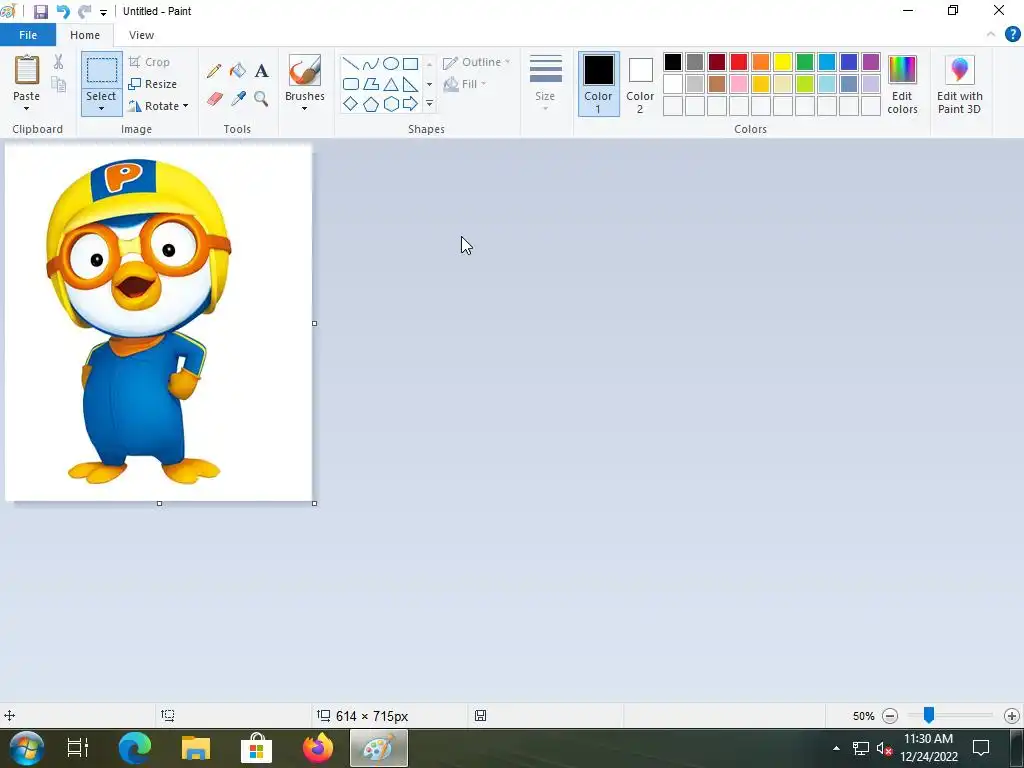The height and width of the screenshot is (768, 1024).
Task: Open the File menu
Action: [28, 35]
